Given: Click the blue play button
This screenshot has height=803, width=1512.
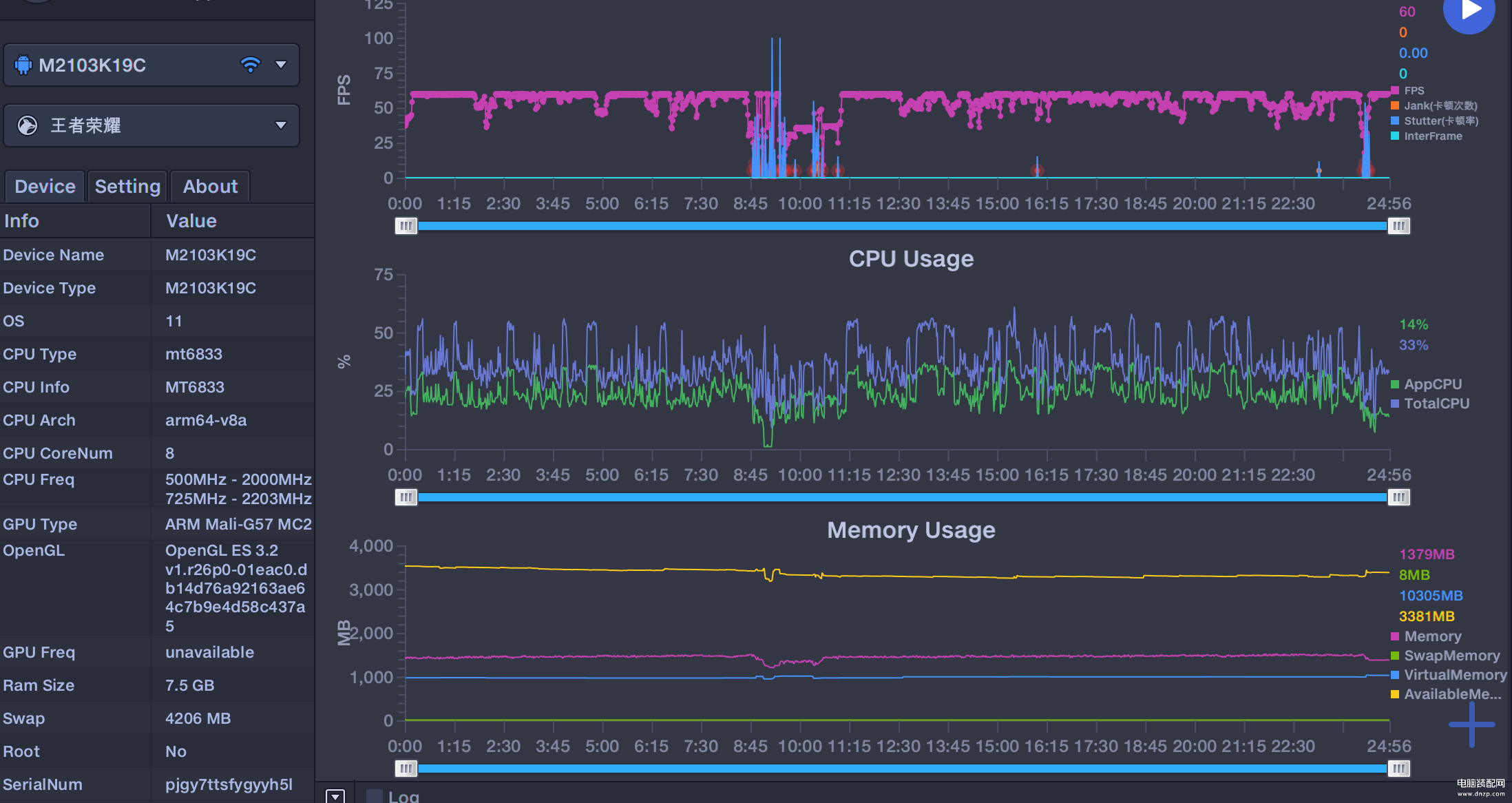Looking at the screenshot, I should [1469, 11].
